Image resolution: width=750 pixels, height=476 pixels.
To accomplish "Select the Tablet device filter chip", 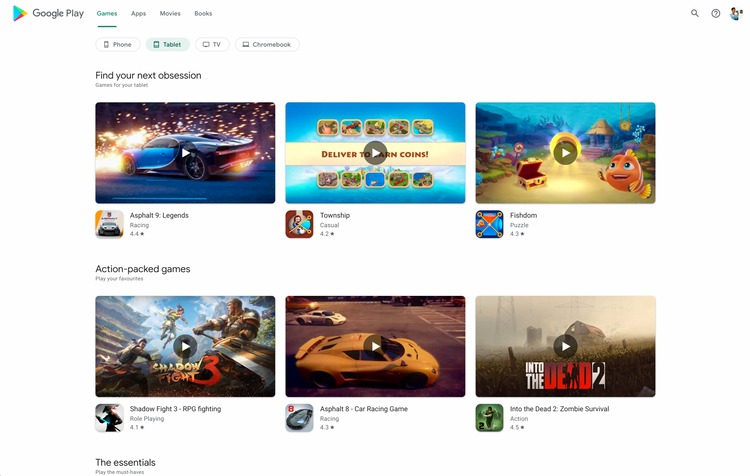I will [167, 44].
